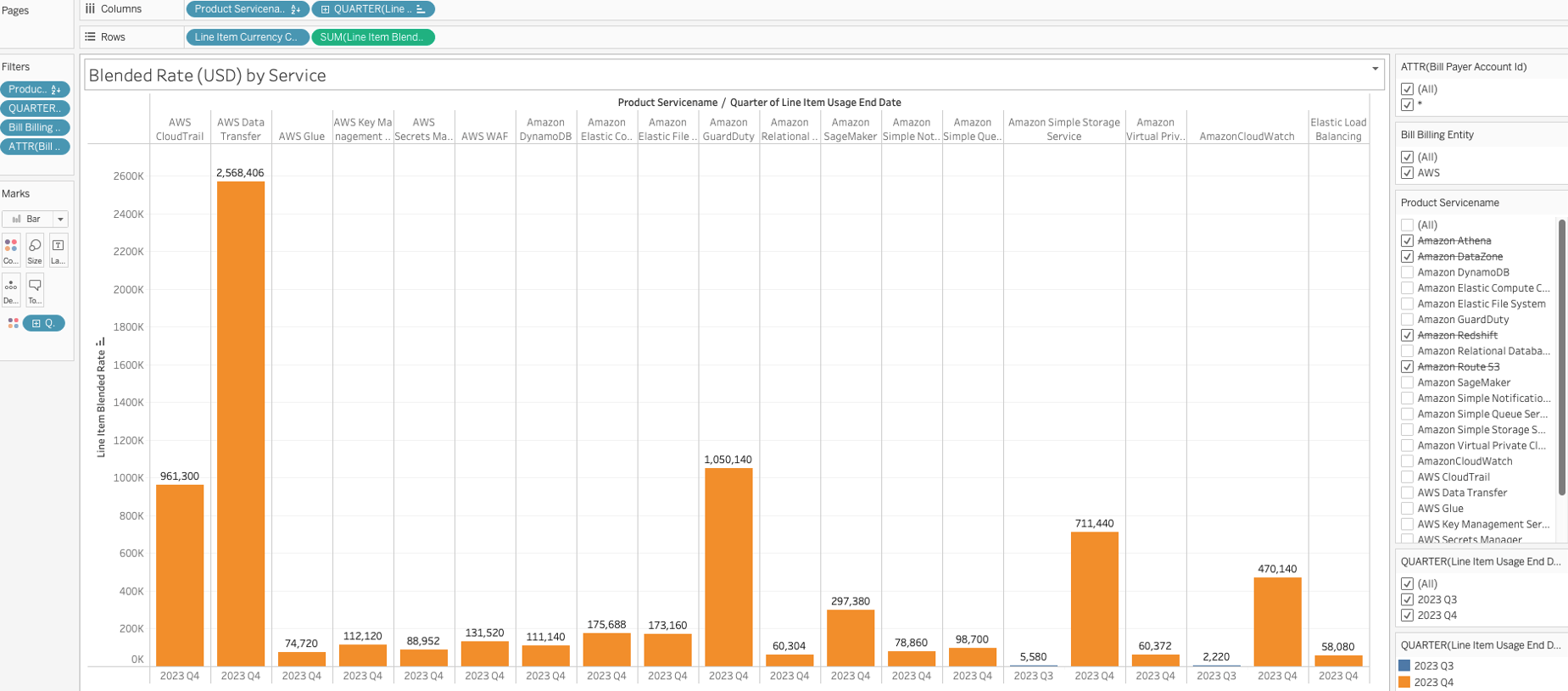The width and height of the screenshot is (1568, 691).
Task: Uncheck the Amazon Athena service filter
Action: click(x=1407, y=241)
